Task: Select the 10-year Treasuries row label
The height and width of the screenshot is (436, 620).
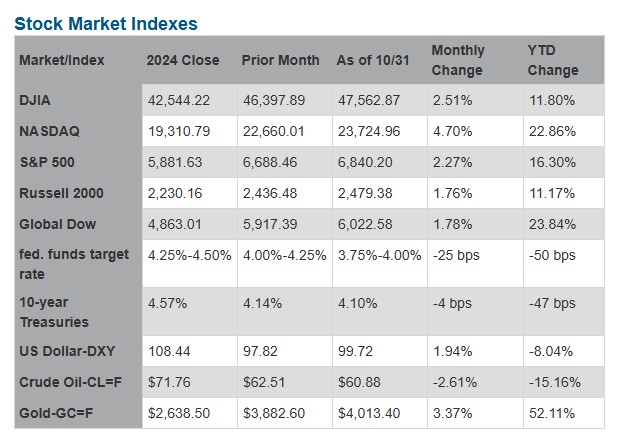Action: (x=53, y=312)
